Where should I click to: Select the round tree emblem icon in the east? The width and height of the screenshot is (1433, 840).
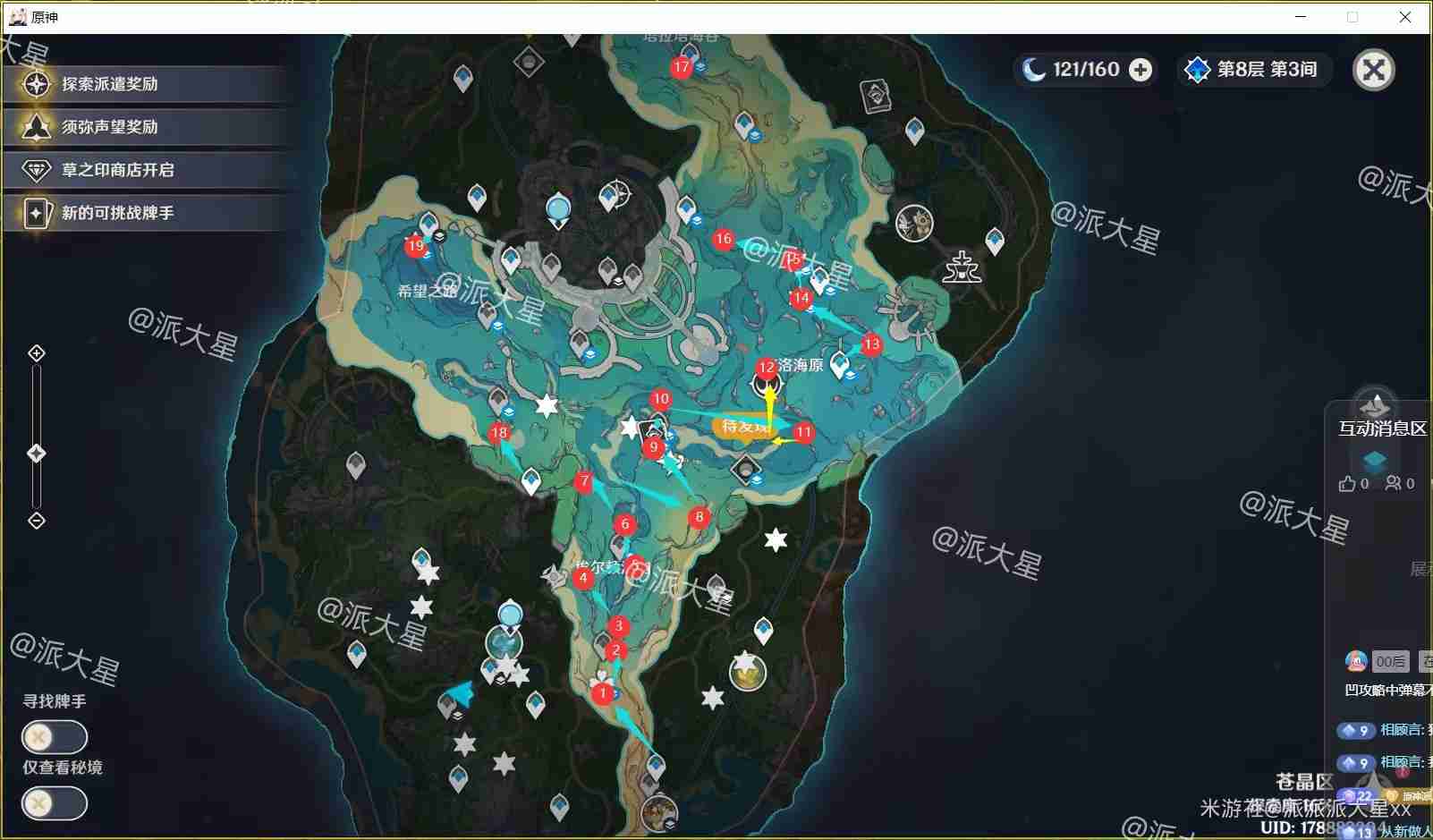tap(914, 224)
